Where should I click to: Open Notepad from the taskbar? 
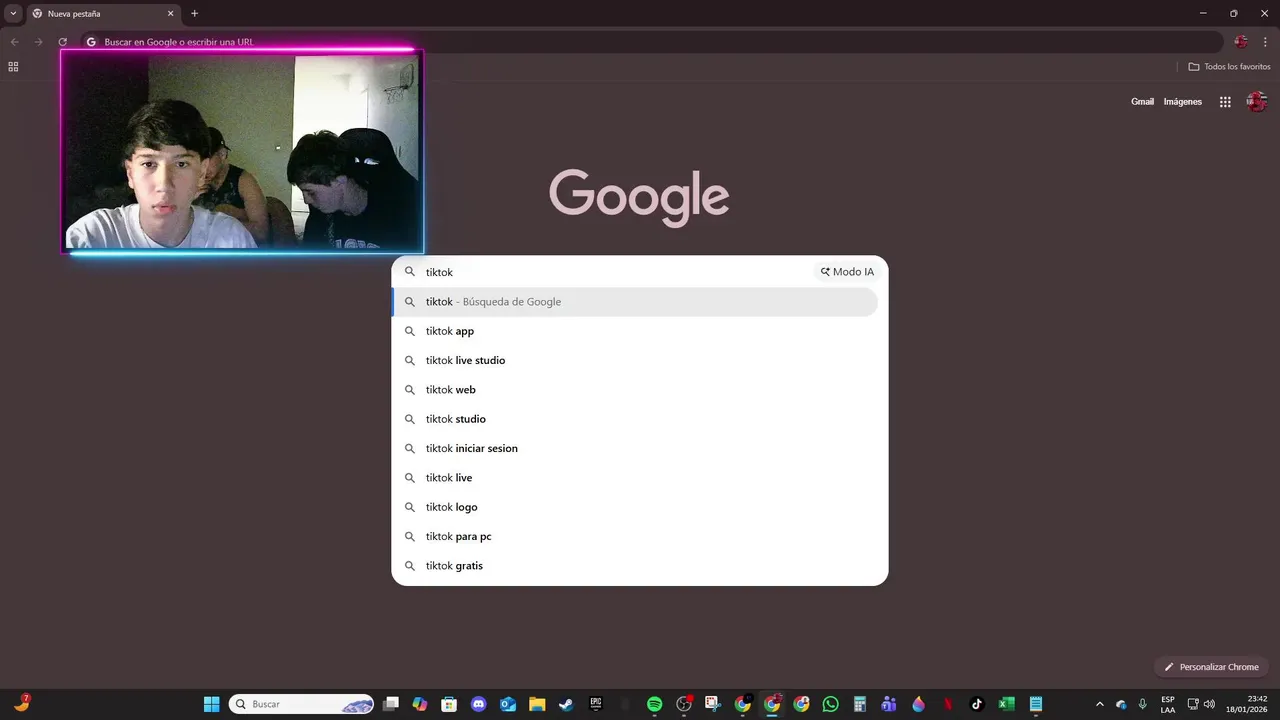point(1036,704)
